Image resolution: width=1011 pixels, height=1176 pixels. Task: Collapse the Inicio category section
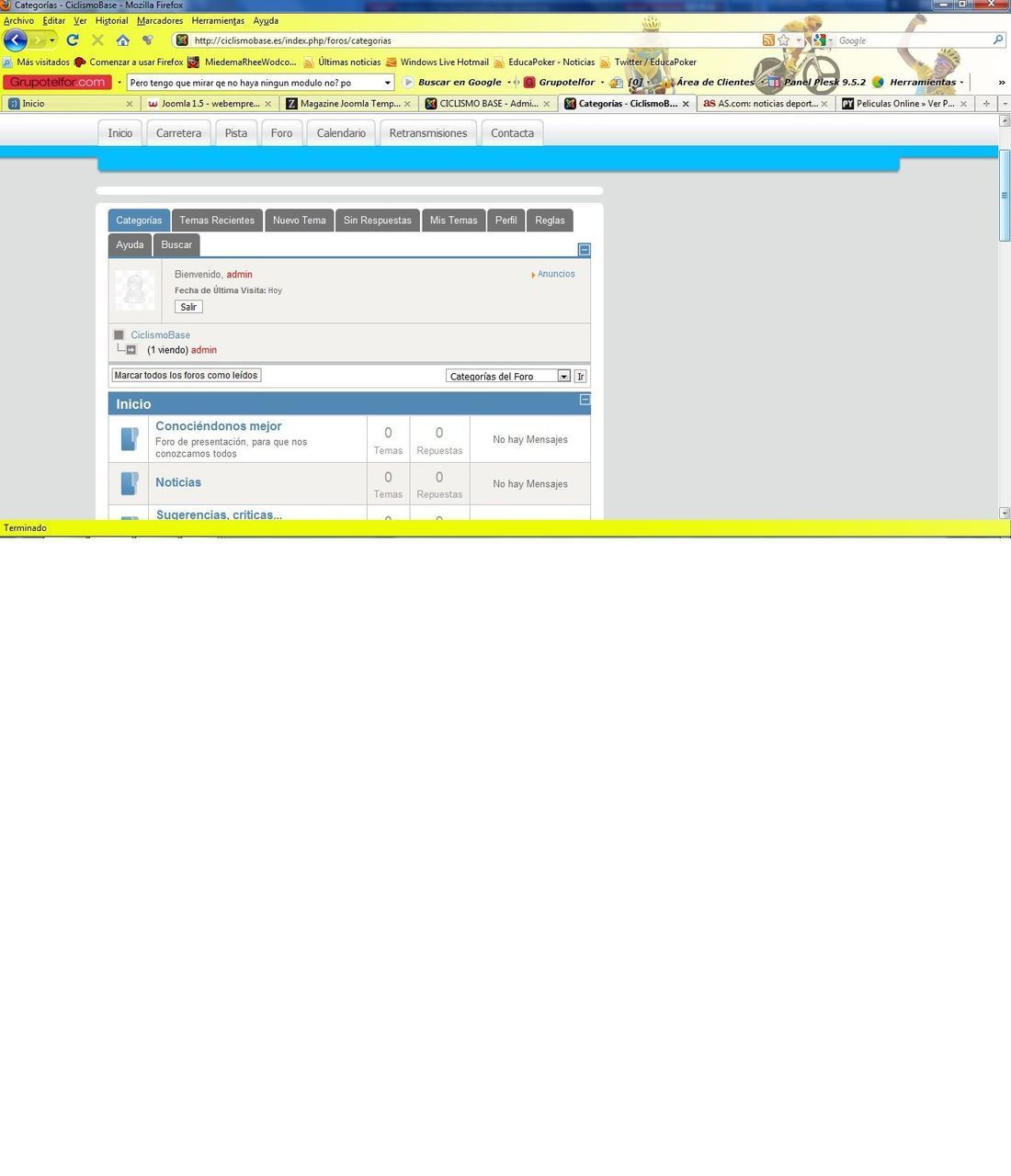[585, 400]
